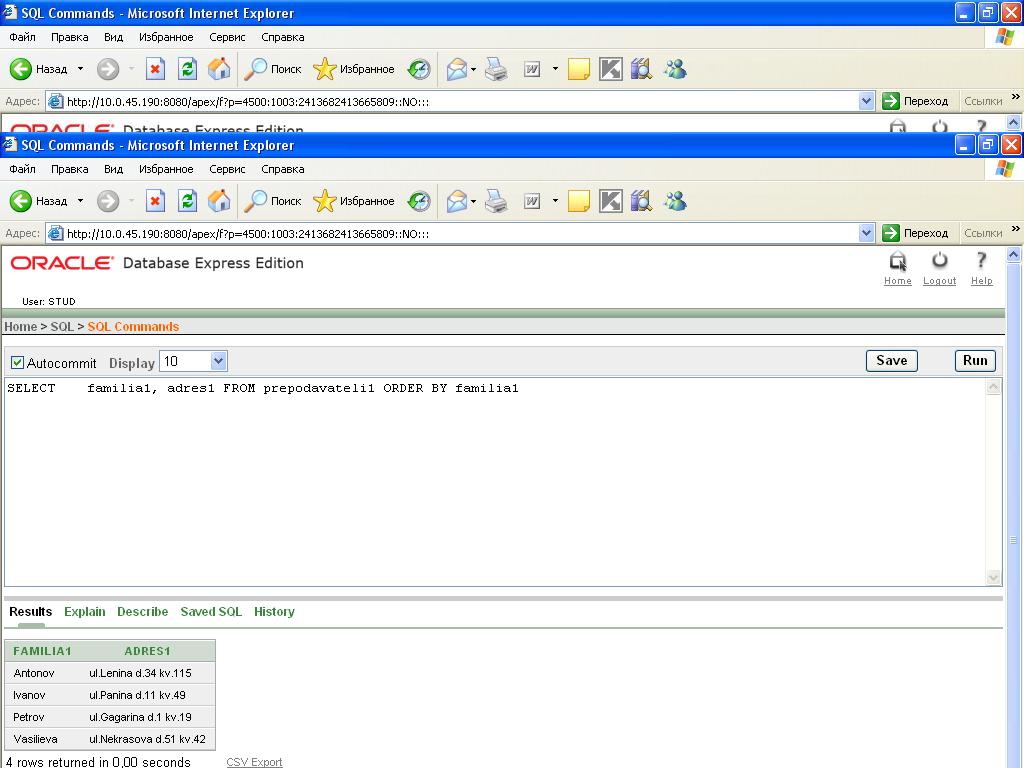The width and height of the screenshot is (1024, 768).
Task: Go to Home in breadcrumb
Action: 20,327
